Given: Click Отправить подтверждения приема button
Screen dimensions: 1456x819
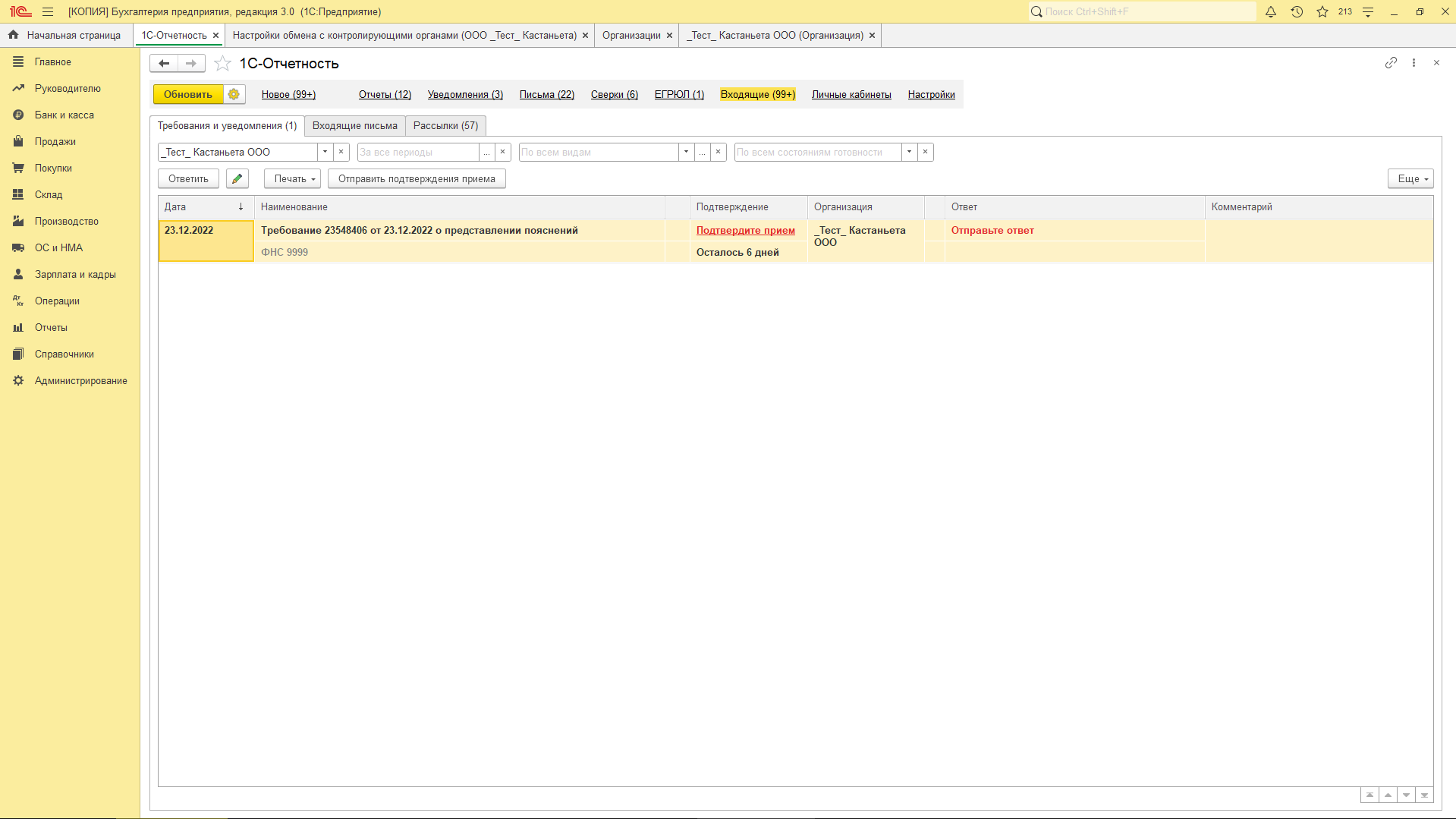Looking at the screenshot, I should click(x=417, y=178).
